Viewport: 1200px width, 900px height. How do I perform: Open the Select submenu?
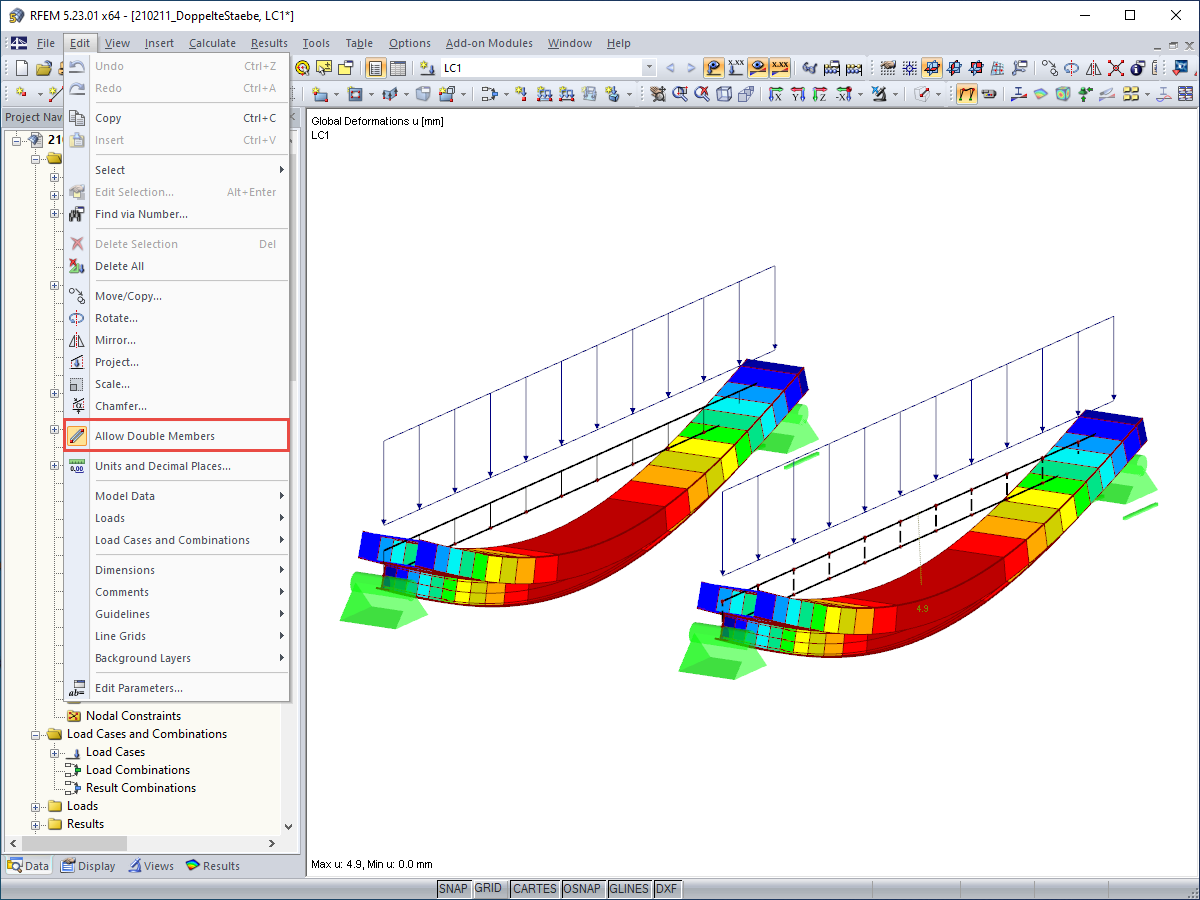click(x=177, y=170)
